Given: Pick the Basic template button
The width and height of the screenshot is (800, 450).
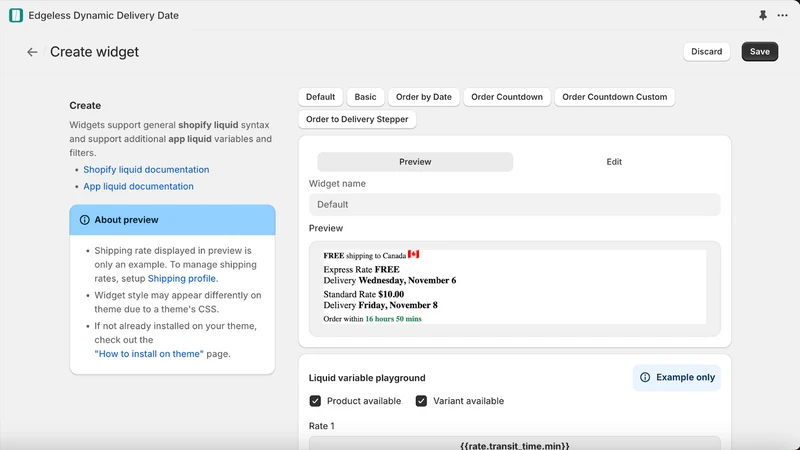Looking at the screenshot, I should (x=365, y=97).
